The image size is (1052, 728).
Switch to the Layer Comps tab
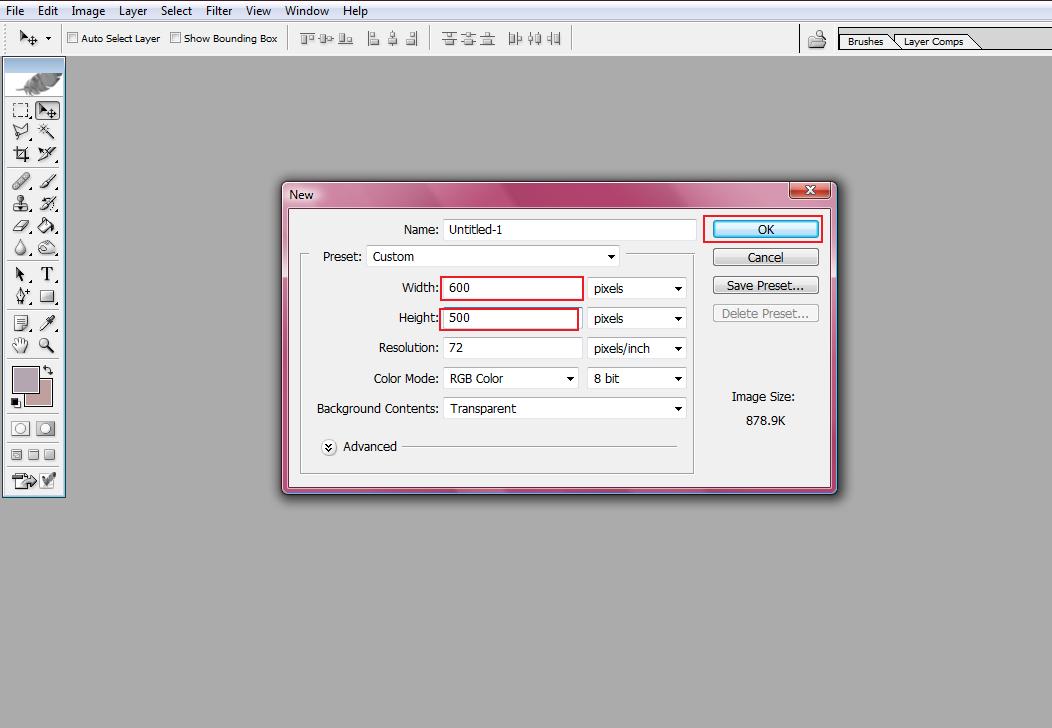pyautogui.click(x=933, y=42)
